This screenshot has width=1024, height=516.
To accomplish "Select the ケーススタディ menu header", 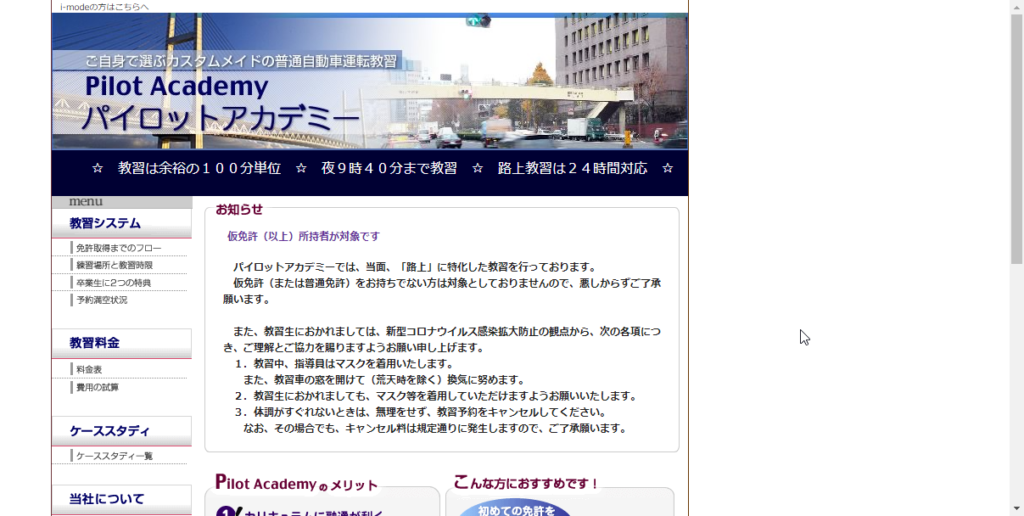I will pyautogui.click(x=109, y=431).
